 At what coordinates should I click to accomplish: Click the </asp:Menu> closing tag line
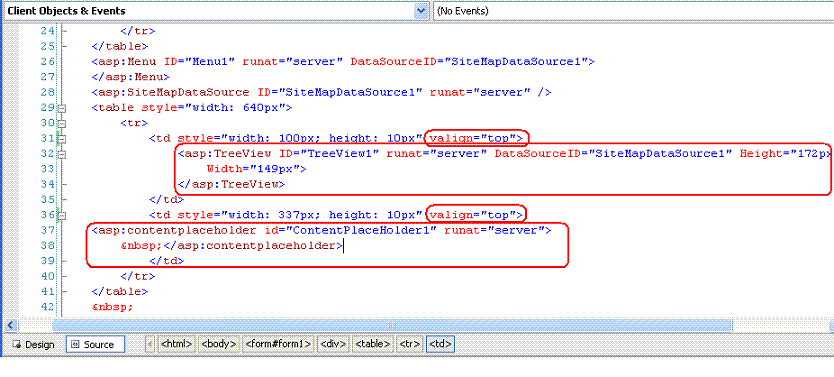click(x=130, y=77)
